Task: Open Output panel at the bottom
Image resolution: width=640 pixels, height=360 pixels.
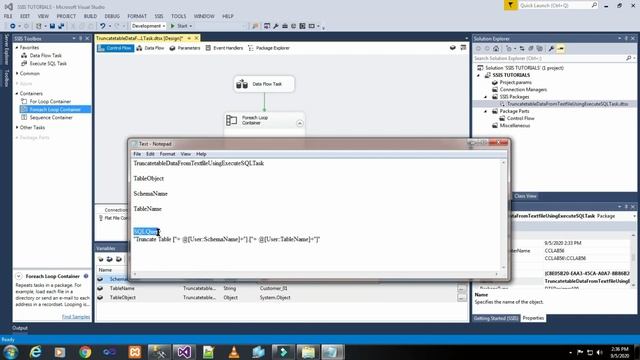Action: (20, 328)
